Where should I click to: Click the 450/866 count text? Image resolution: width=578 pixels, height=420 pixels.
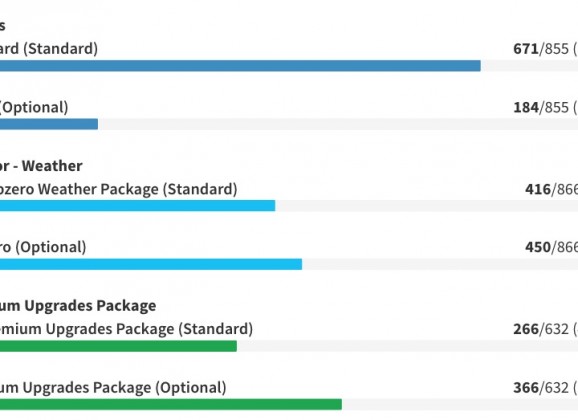[x=551, y=247]
